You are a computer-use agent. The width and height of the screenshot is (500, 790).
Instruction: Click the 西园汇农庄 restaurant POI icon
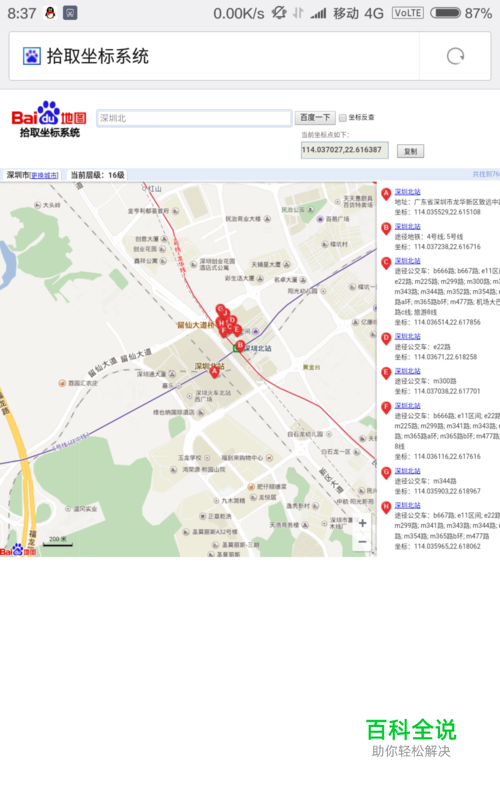62,383
